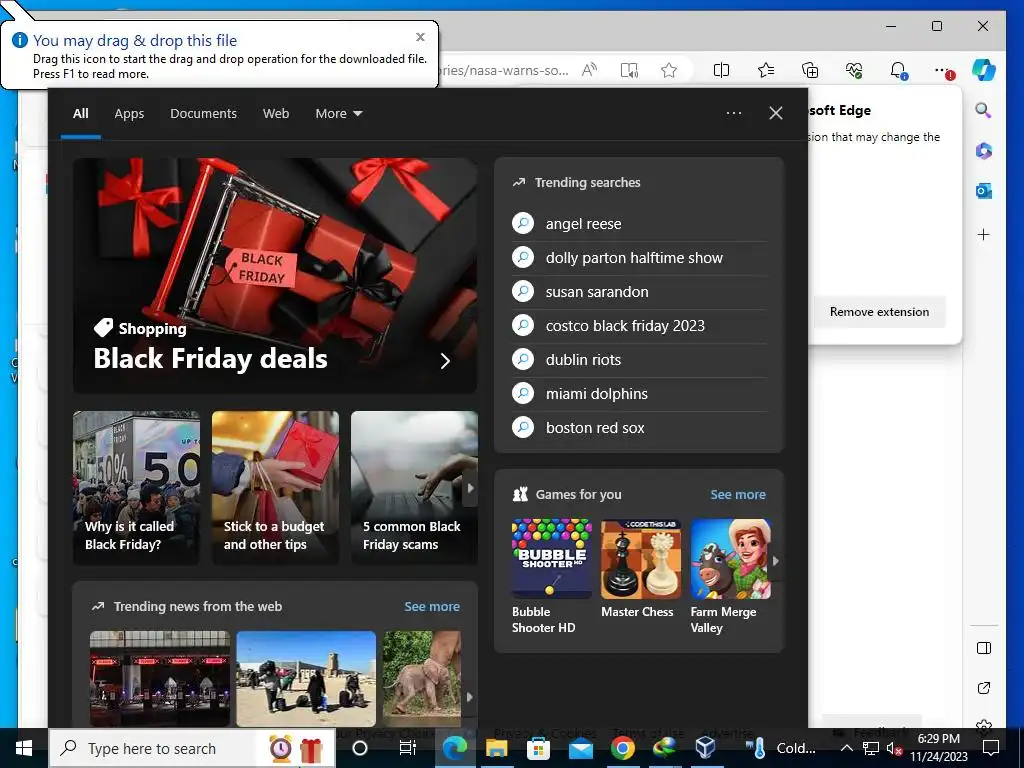
Task: Open Mail app from taskbar
Action: pos(581,748)
